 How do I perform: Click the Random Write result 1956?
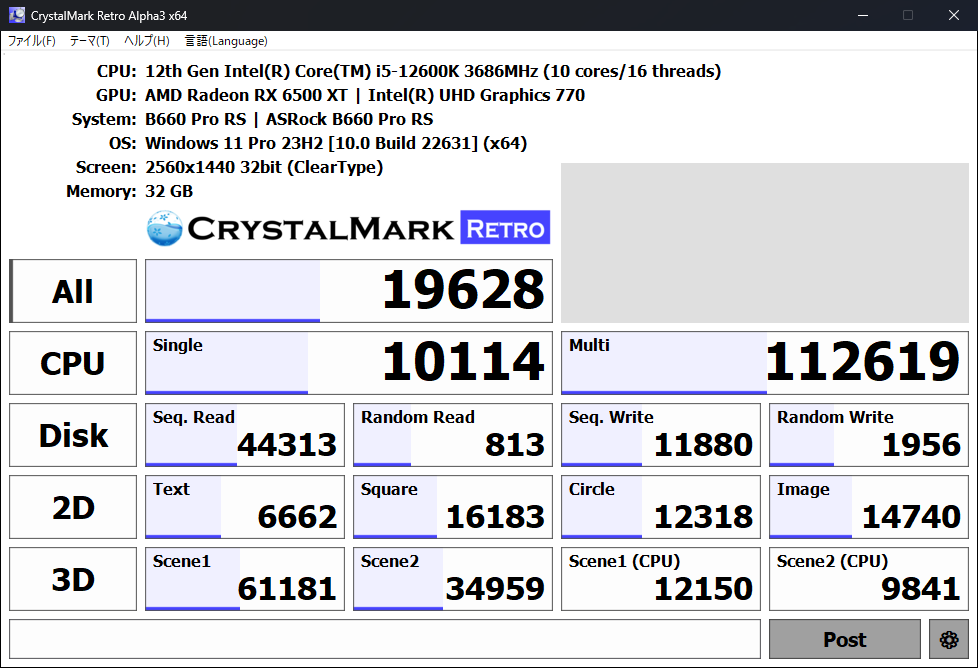(869, 435)
